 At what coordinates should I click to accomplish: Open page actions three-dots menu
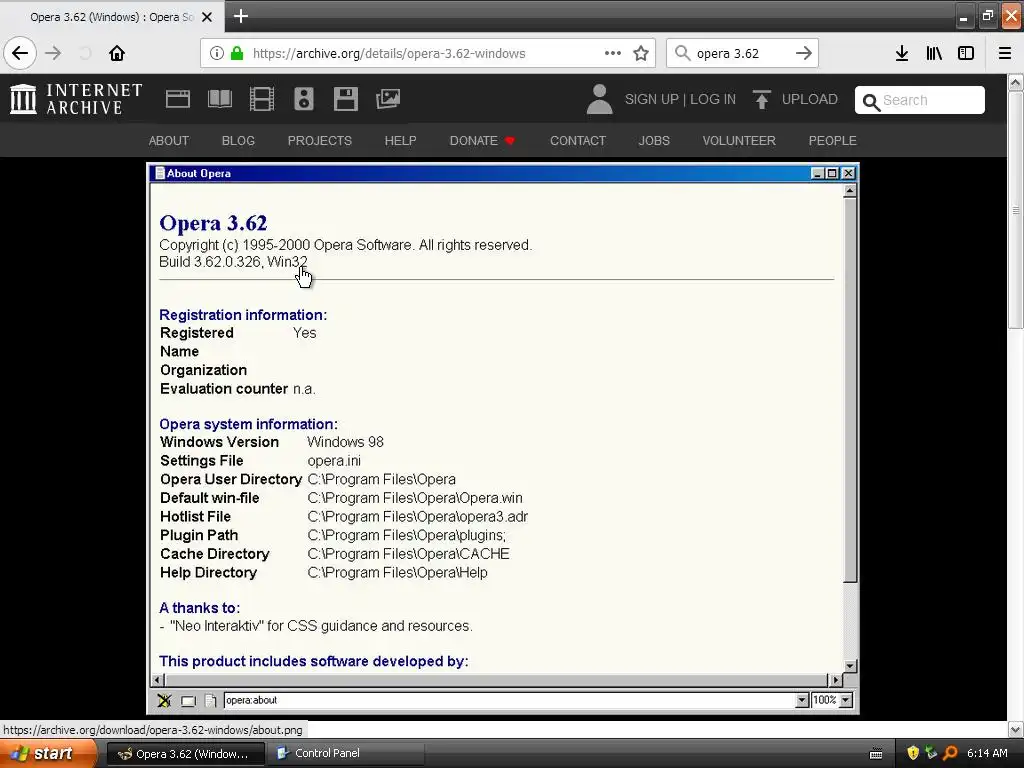point(613,53)
